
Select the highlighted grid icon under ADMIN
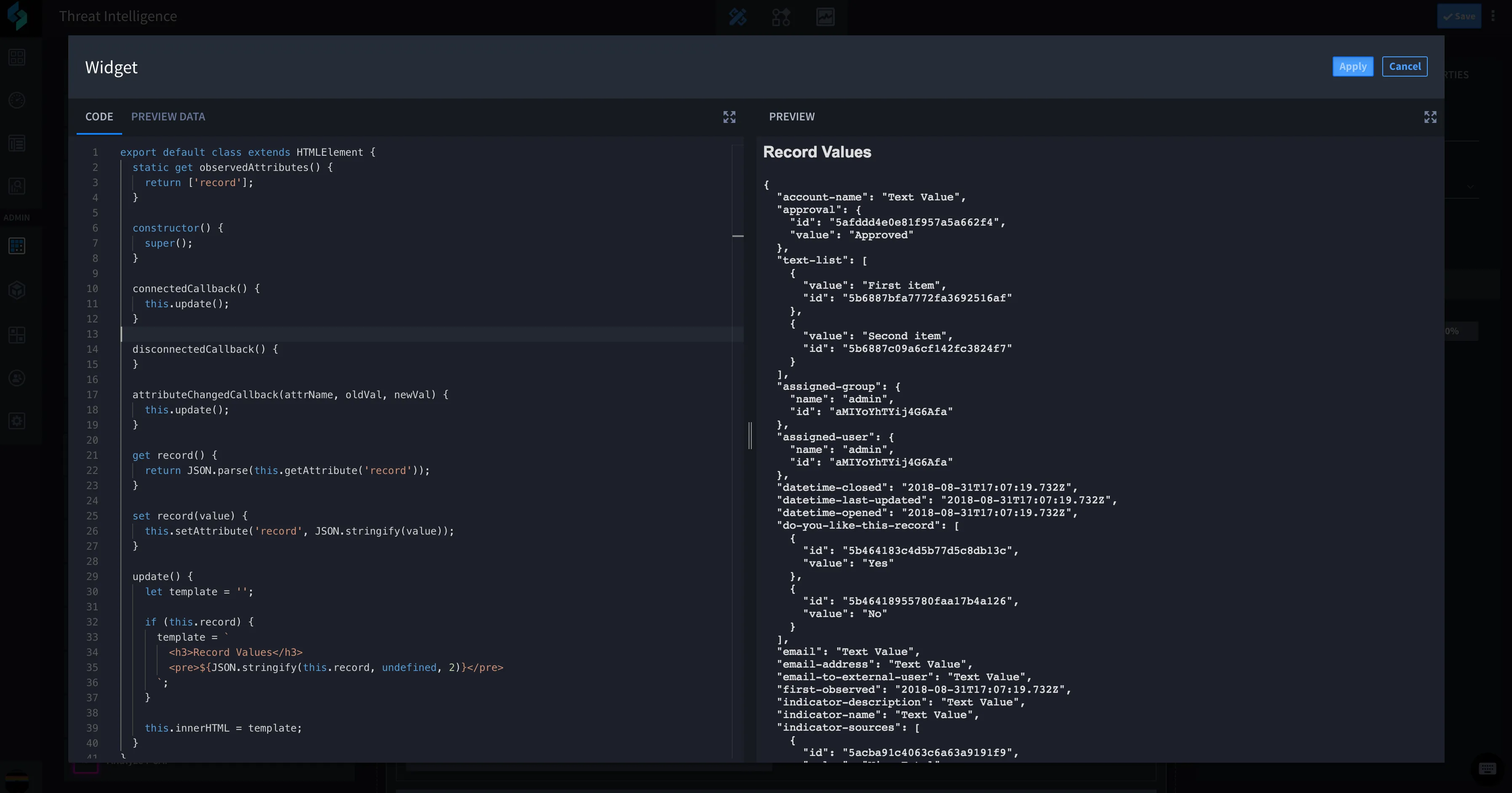(17, 246)
